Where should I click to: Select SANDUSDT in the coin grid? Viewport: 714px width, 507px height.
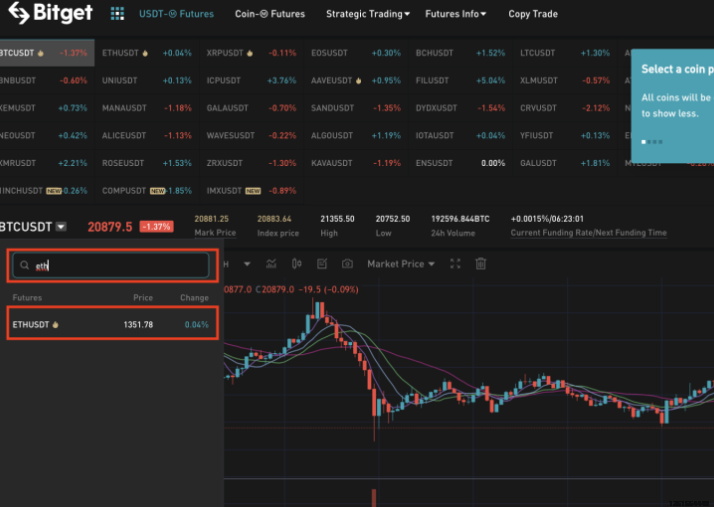pyautogui.click(x=356, y=108)
